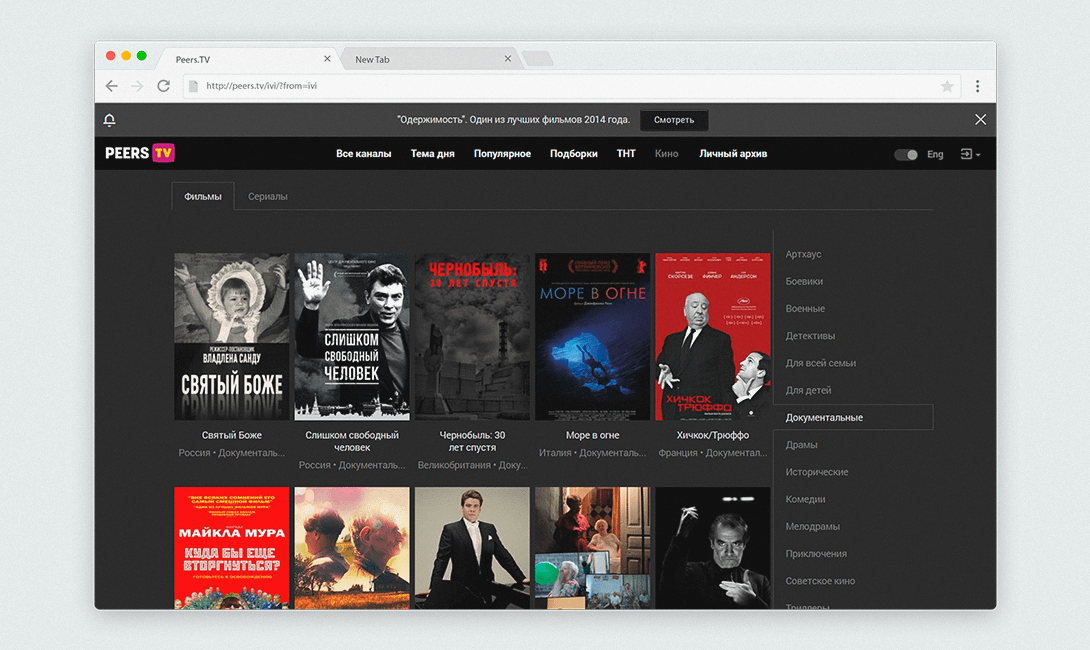The height and width of the screenshot is (650, 1090).
Task: Close the New Tab browser tab
Action: pyautogui.click(x=507, y=59)
